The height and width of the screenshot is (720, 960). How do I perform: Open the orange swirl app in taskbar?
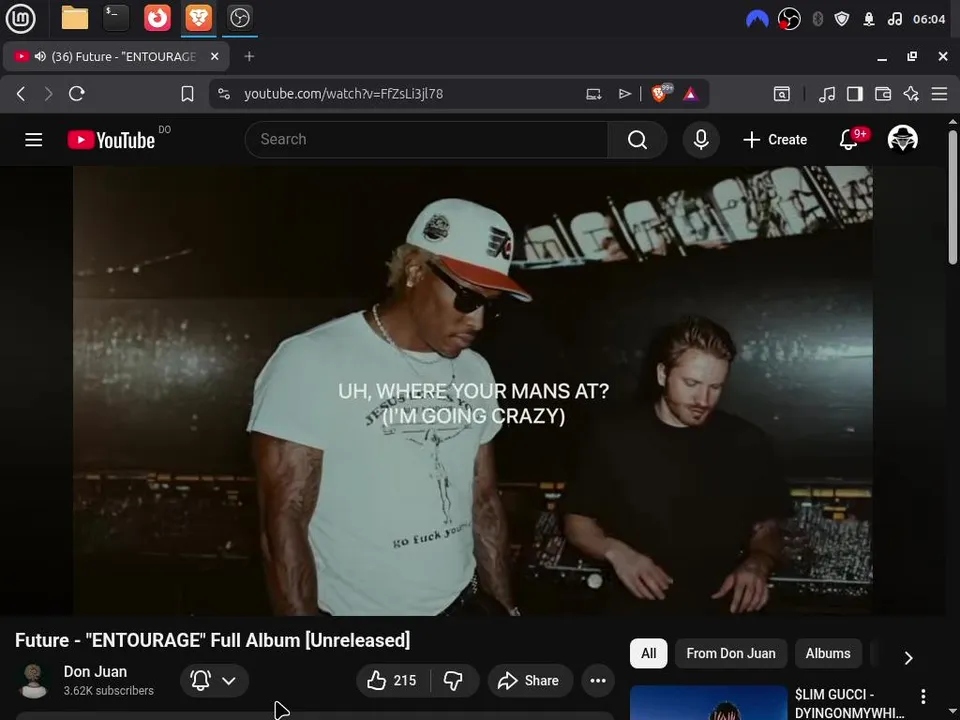pyautogui.click(x=157, y=18)
